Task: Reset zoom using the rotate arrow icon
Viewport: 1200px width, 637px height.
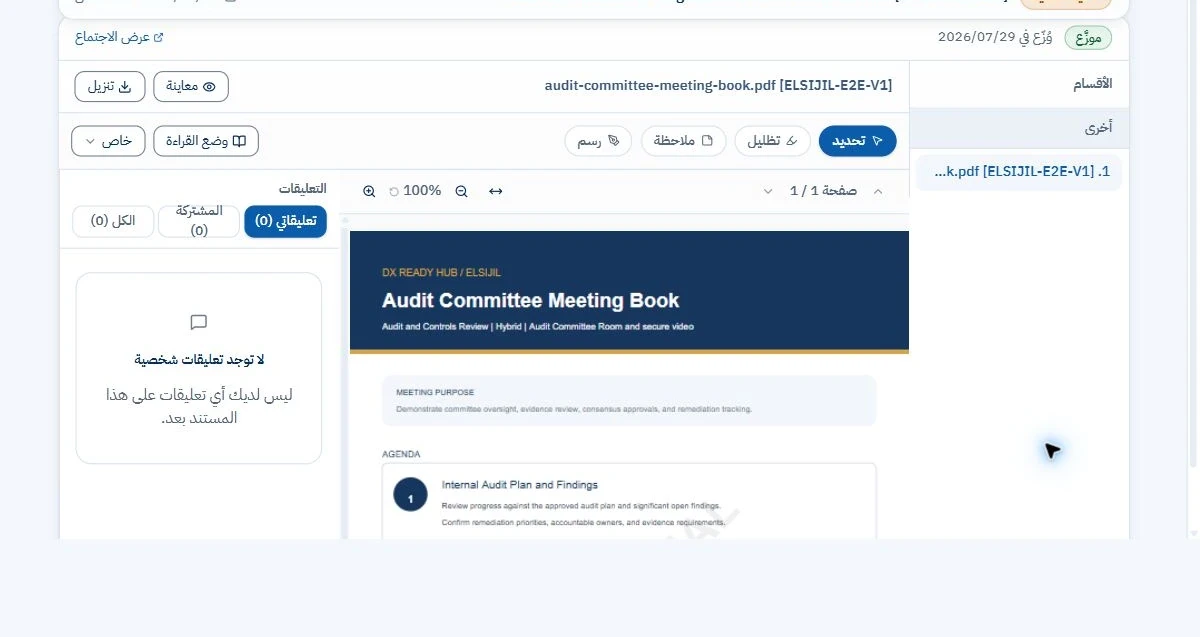Action: [x=393, y=191]
